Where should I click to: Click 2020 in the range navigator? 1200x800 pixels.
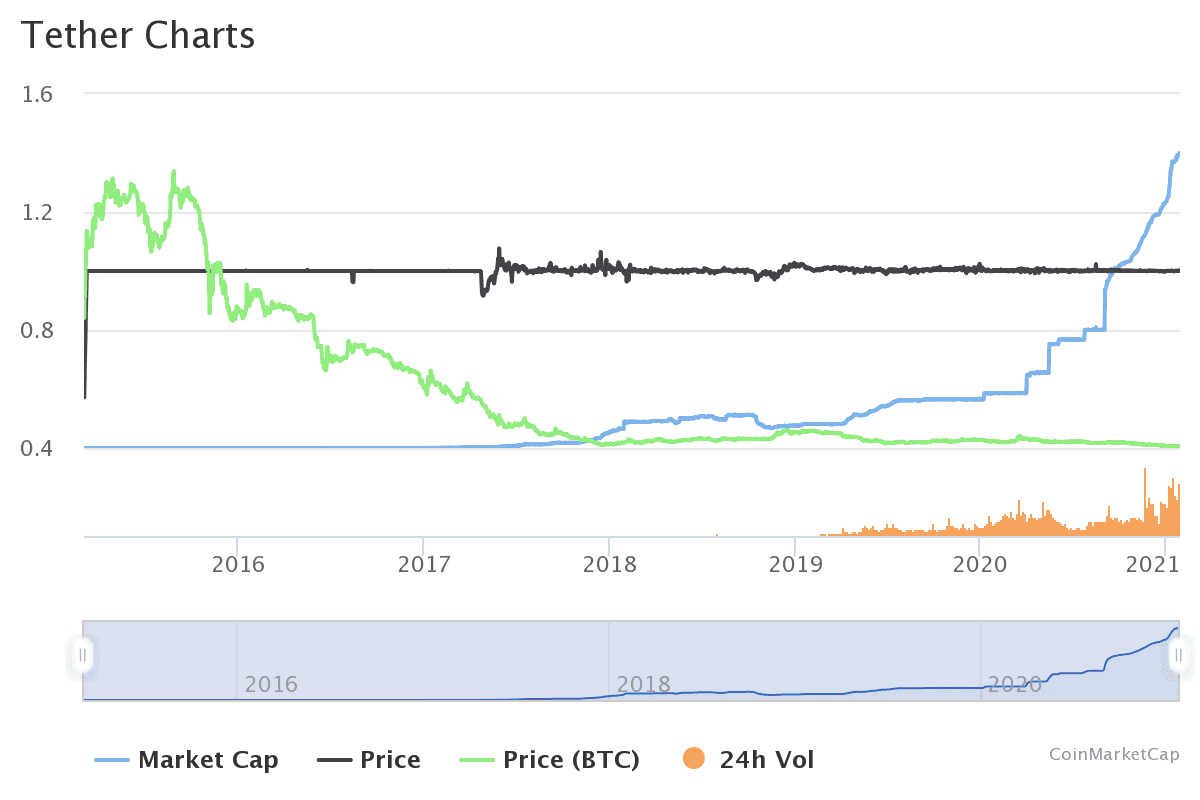(1015, 685)
